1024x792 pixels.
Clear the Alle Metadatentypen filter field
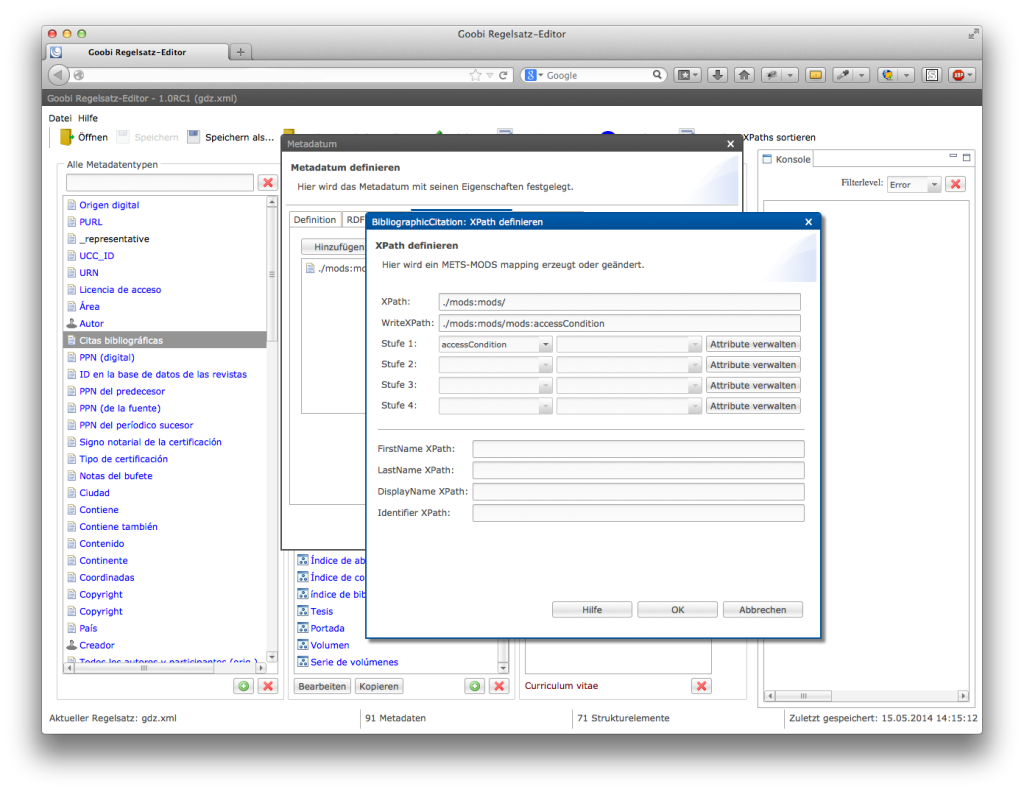point(268,183)
